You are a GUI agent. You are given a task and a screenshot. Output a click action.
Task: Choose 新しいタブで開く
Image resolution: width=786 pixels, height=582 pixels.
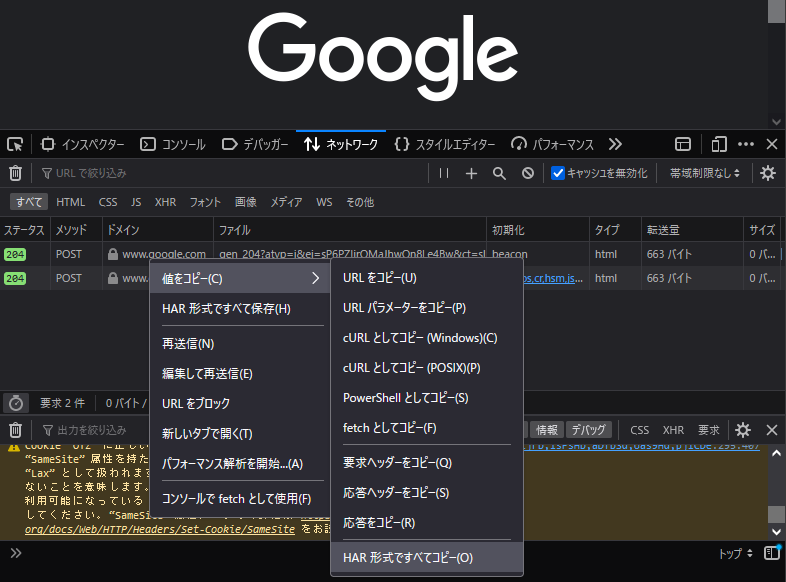[240, 434]
